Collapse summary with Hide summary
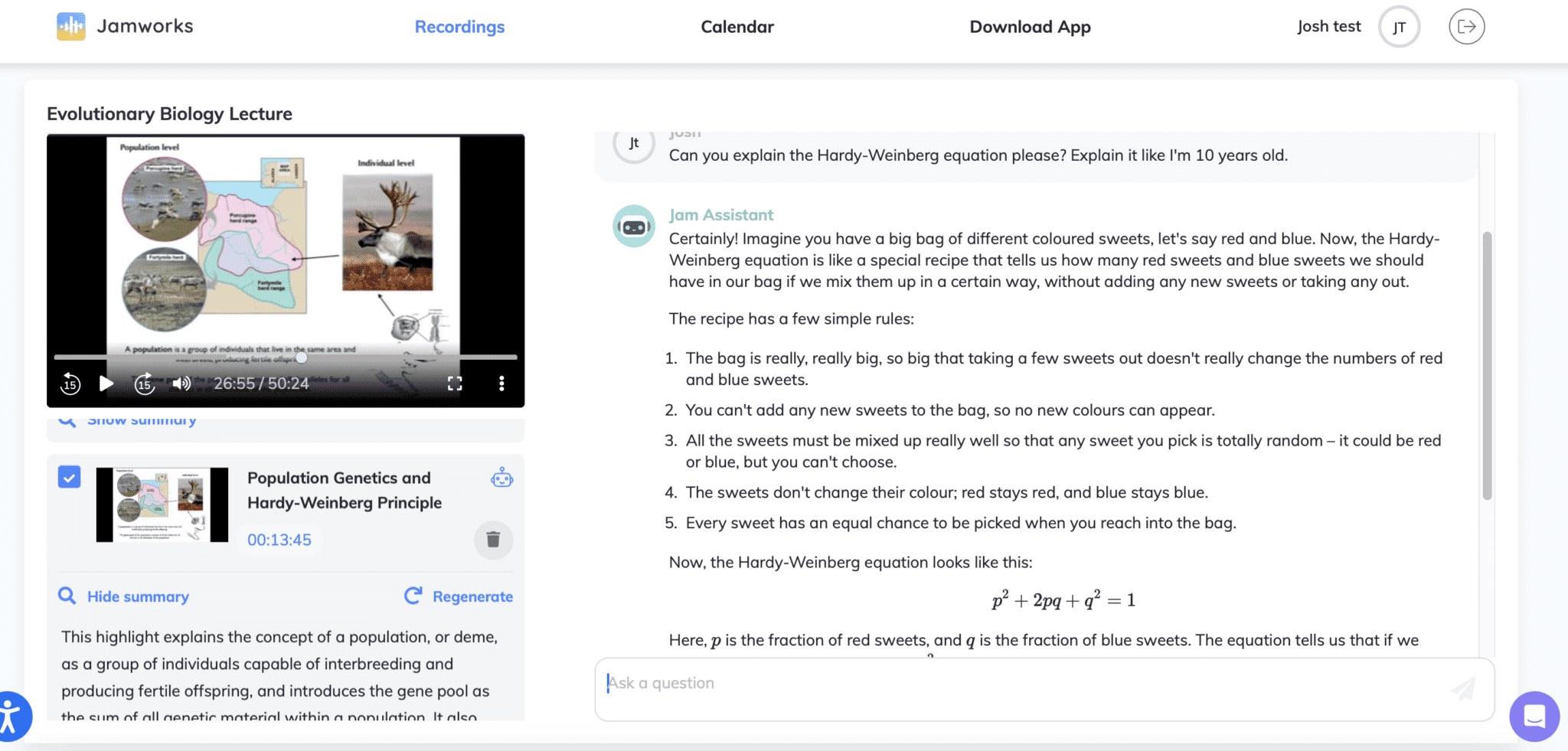1568x751 pixels. coord(138,596)
